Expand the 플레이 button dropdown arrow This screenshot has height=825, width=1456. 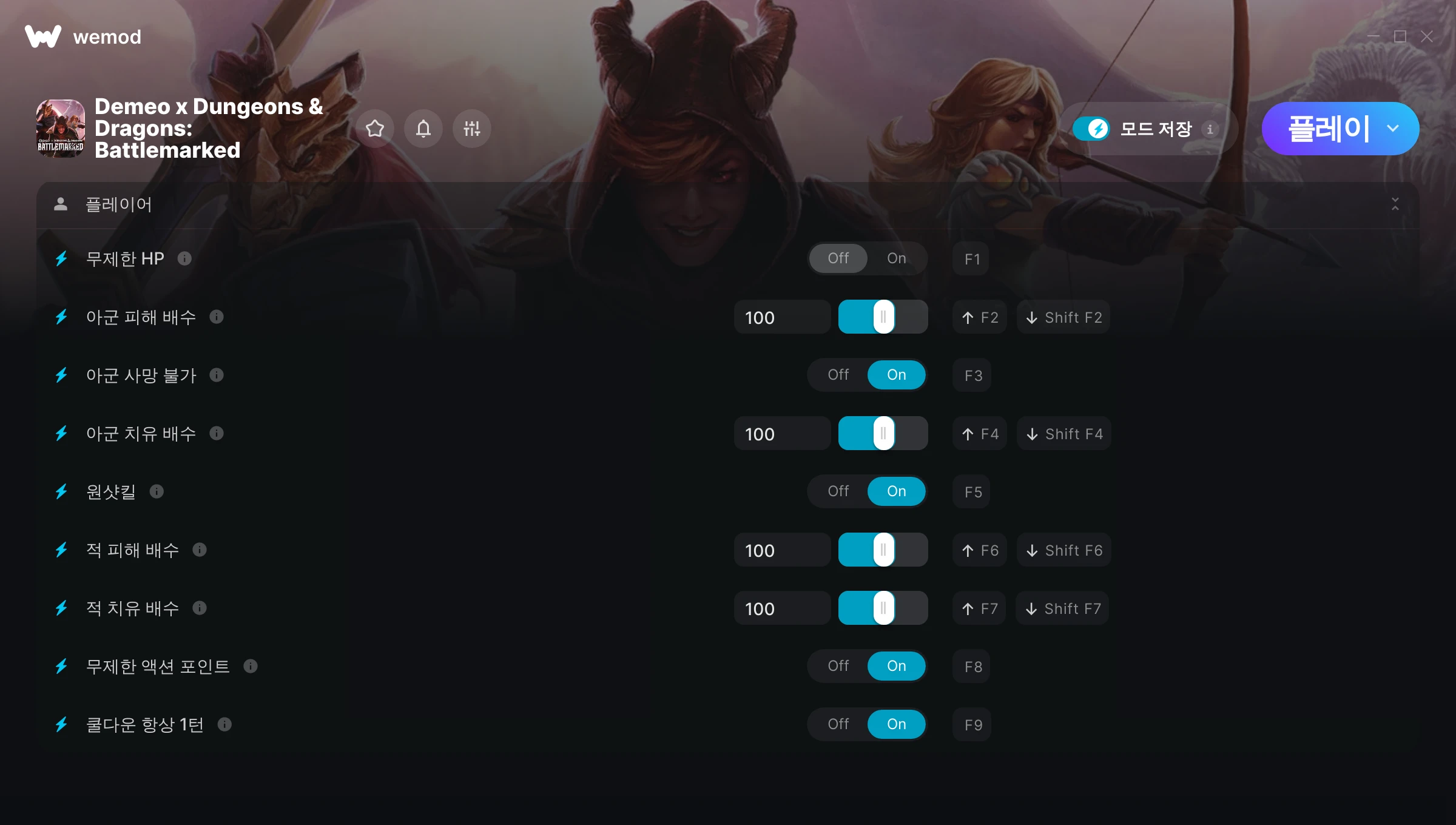1393,129
